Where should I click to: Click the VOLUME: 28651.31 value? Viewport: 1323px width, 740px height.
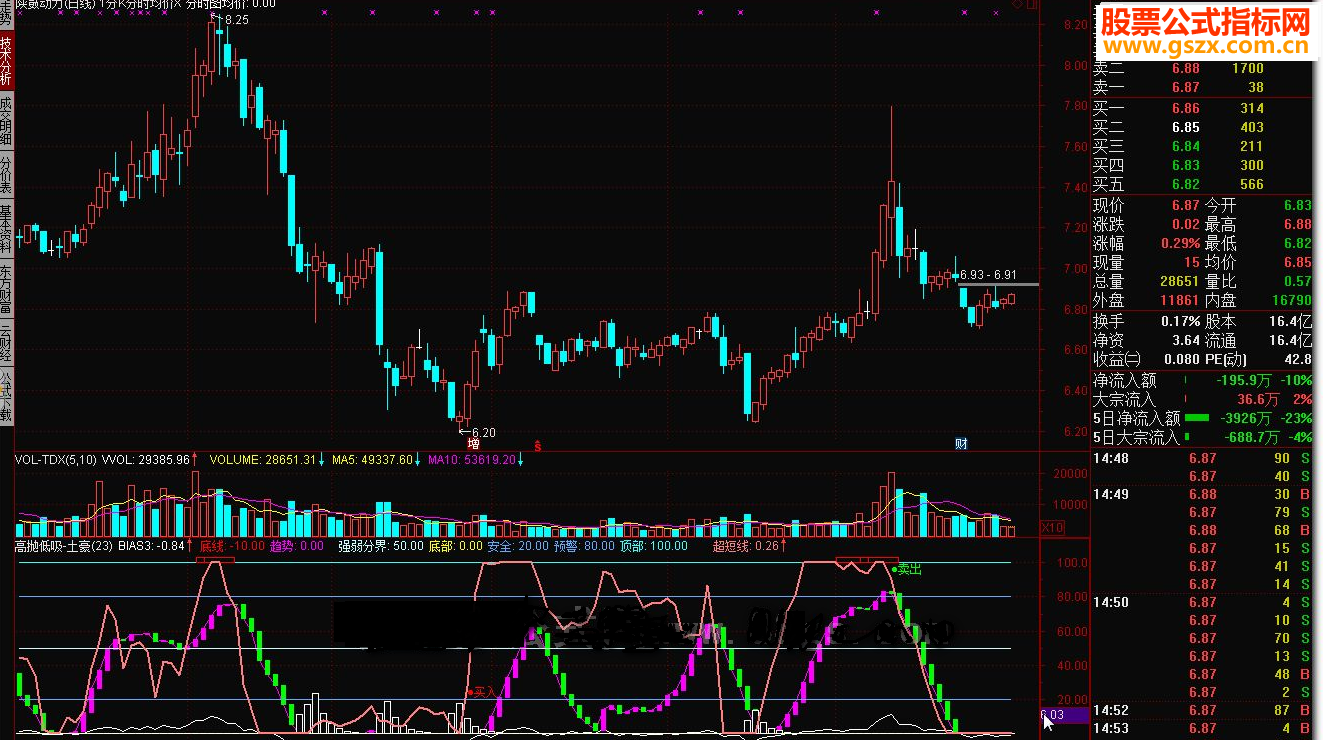click(x=263, y=460)
